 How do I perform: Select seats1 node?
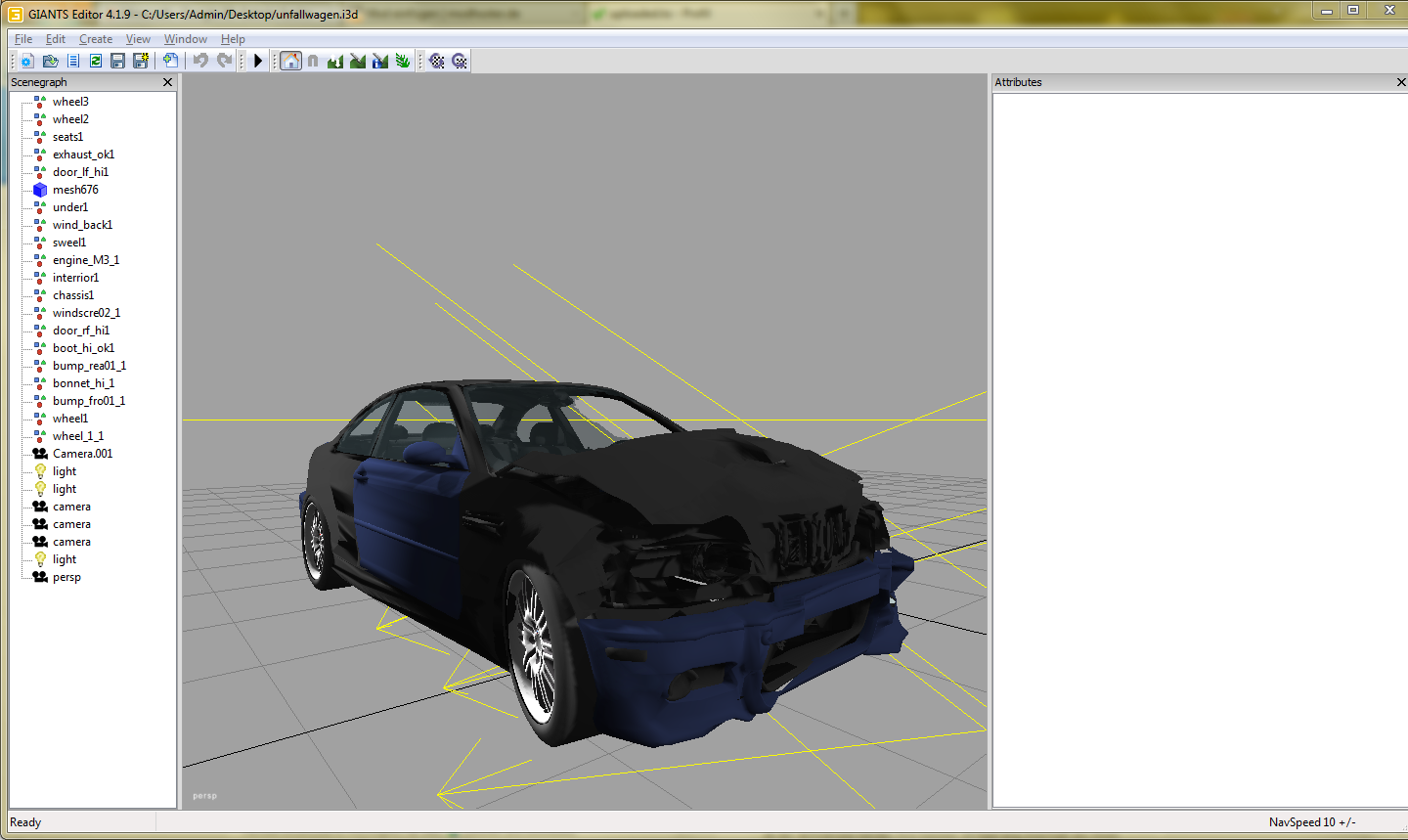pyautogui.click(x=67, y=137)
